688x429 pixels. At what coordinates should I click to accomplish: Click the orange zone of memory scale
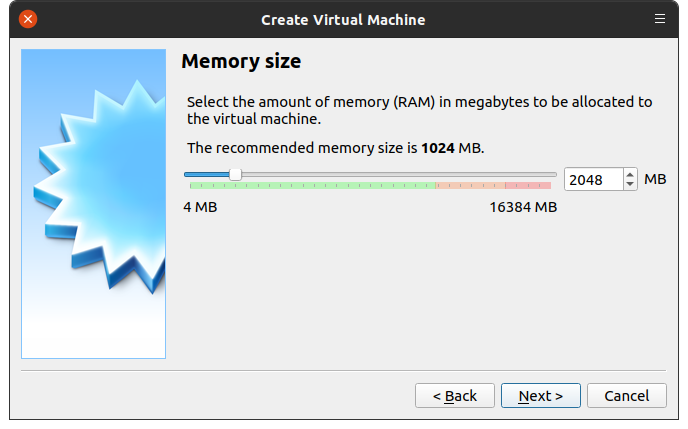click(x=470, y=186)
